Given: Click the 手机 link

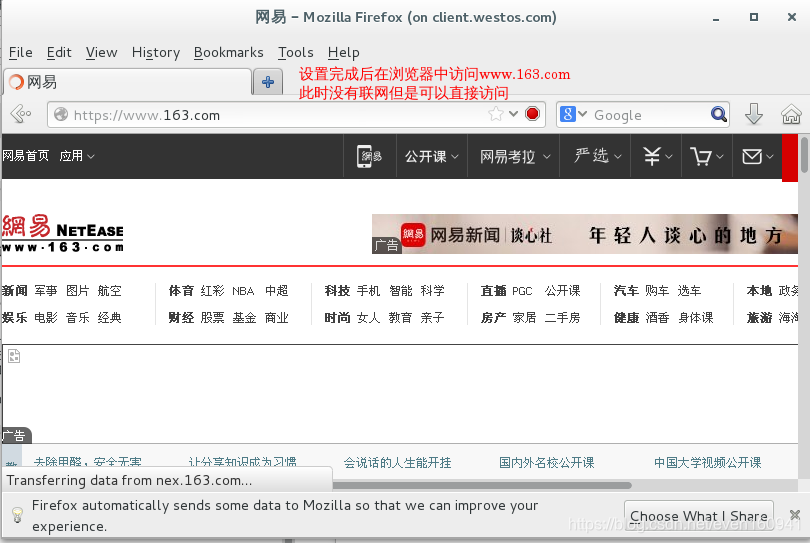Looking at the screenshot, I should pos(369,291).
